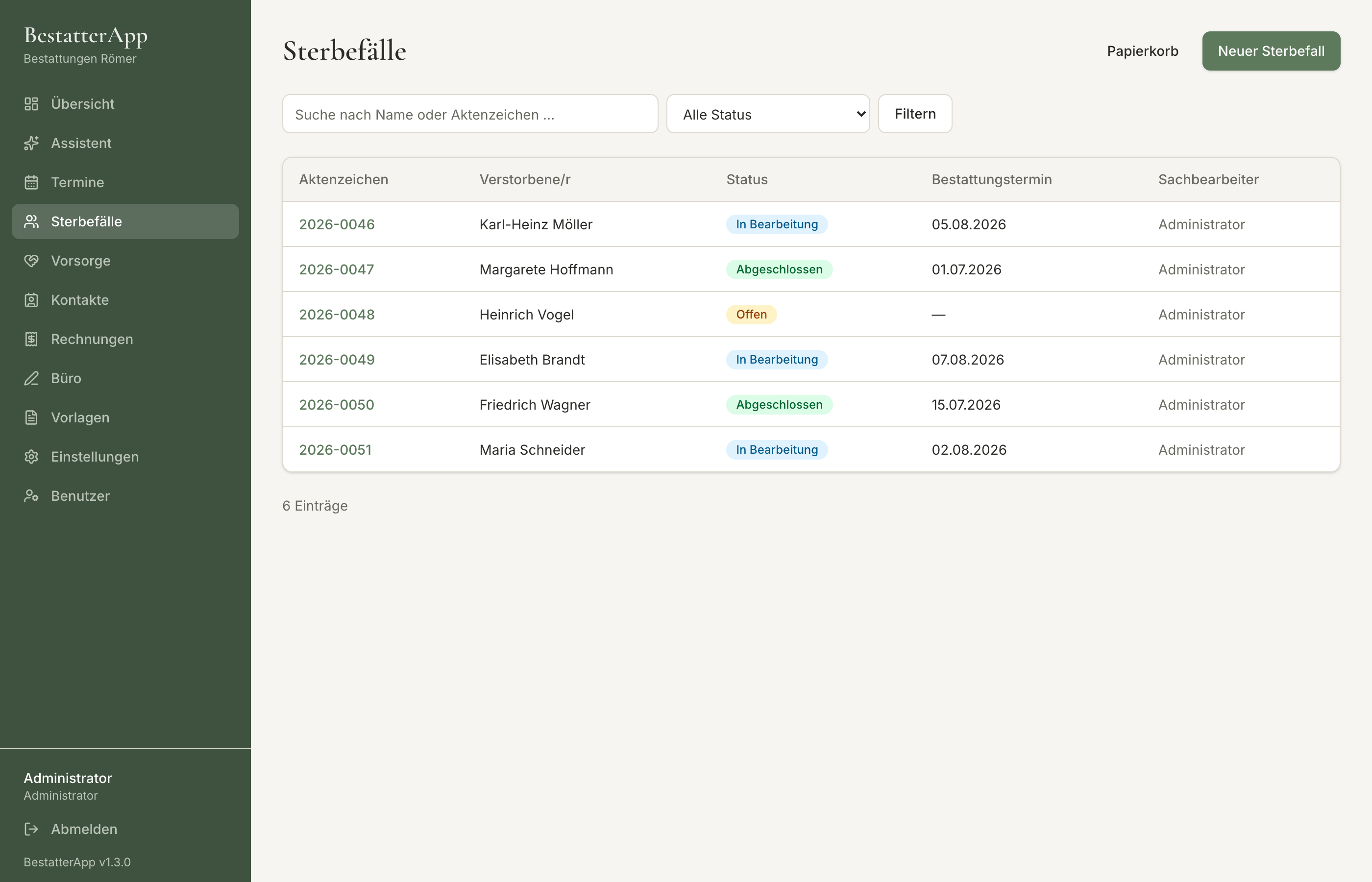Click the date 15.07.2026
The width and height of the screenshot is (1372, 882).
click(x=966, y=404)
